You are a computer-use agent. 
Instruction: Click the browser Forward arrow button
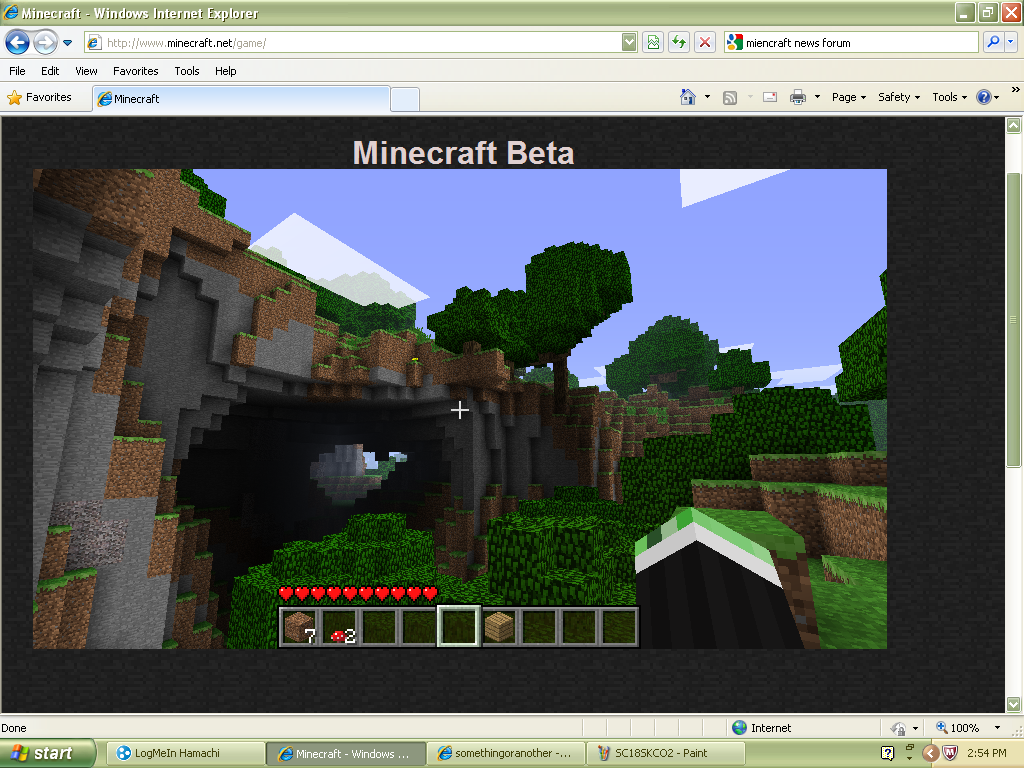tap(44, 42)
